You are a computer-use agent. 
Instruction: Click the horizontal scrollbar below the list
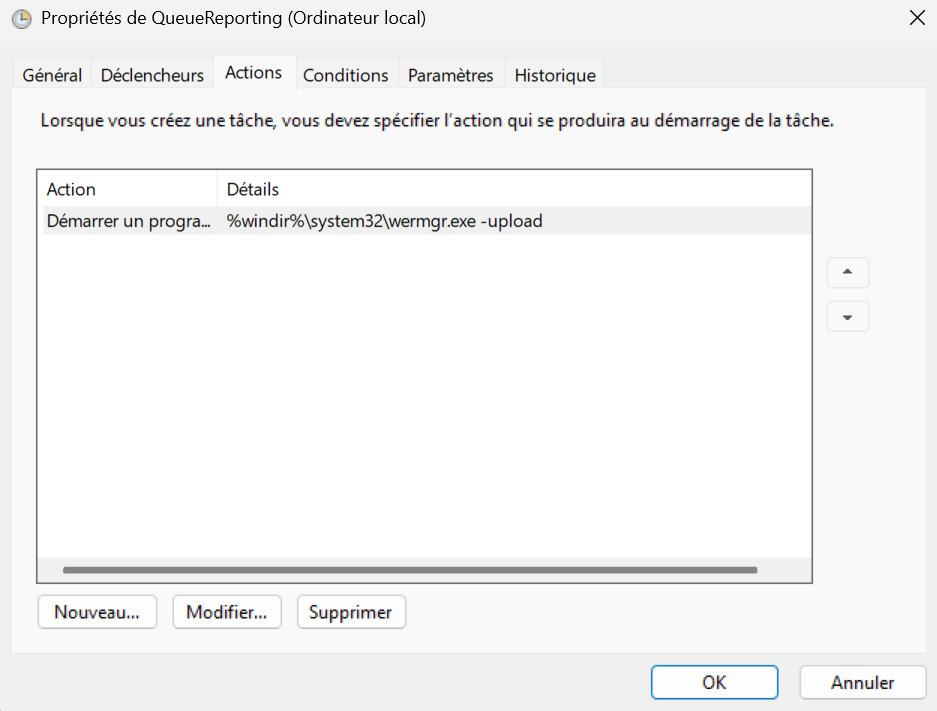pos(410,569)
